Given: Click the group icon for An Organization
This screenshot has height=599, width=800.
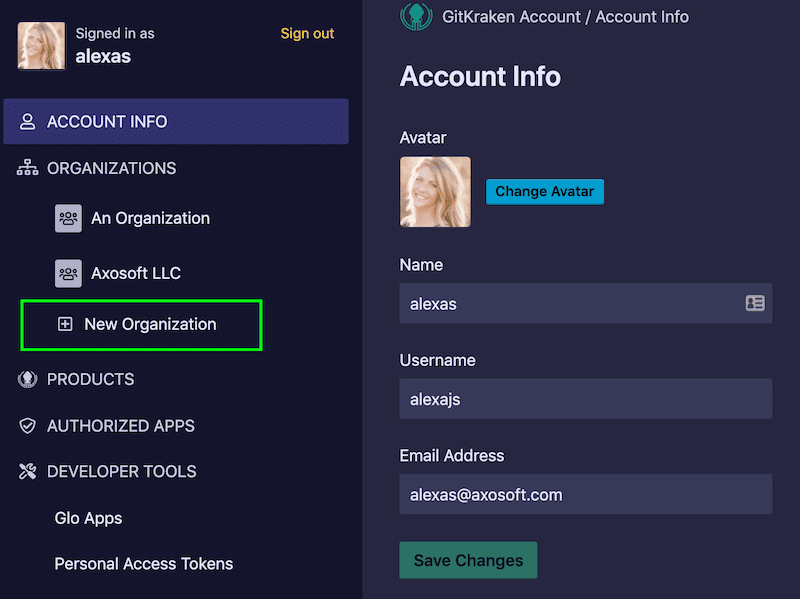Looking at the screenshot, I should (68, 218).
